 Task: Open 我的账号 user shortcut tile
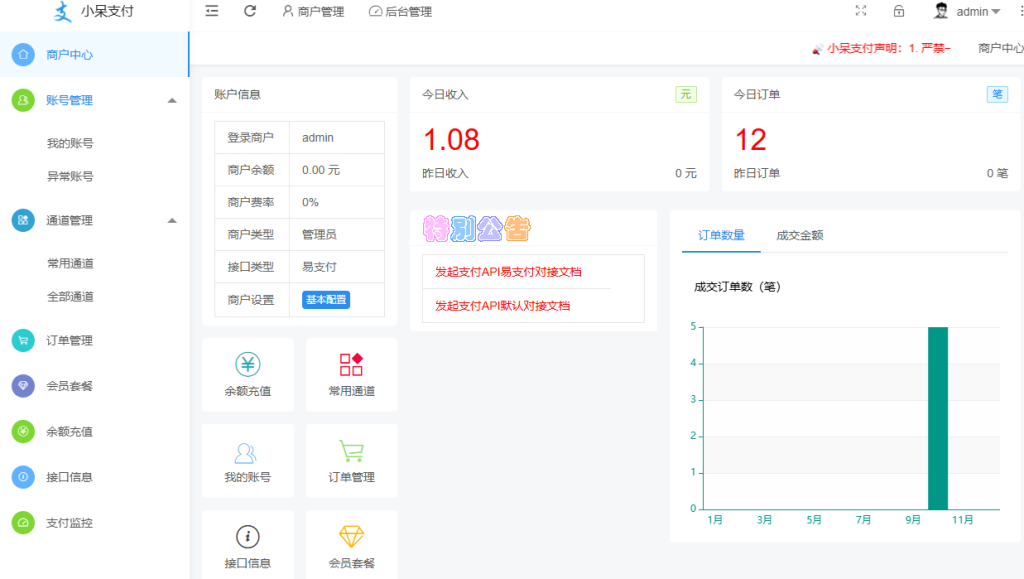click(248, 461)
